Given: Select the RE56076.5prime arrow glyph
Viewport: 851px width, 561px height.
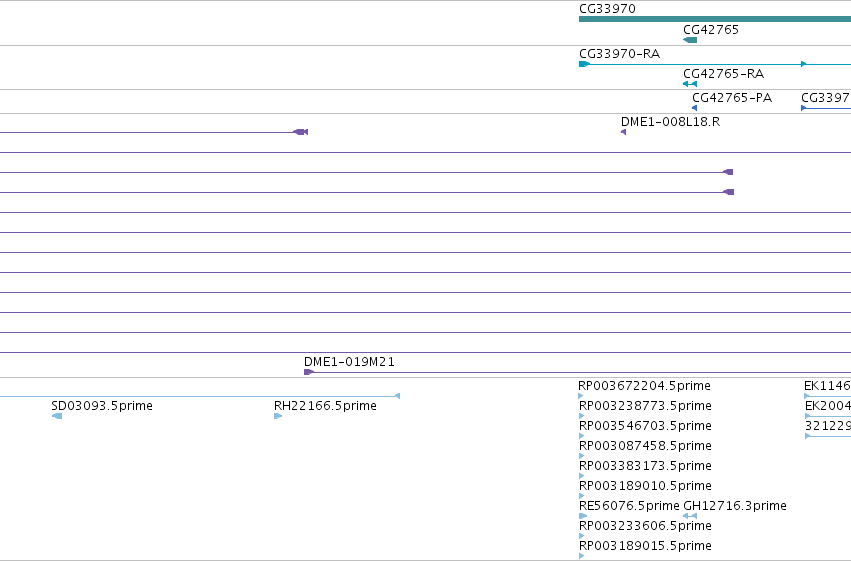Looking at the screenshot, I should [x=583, y=516].
